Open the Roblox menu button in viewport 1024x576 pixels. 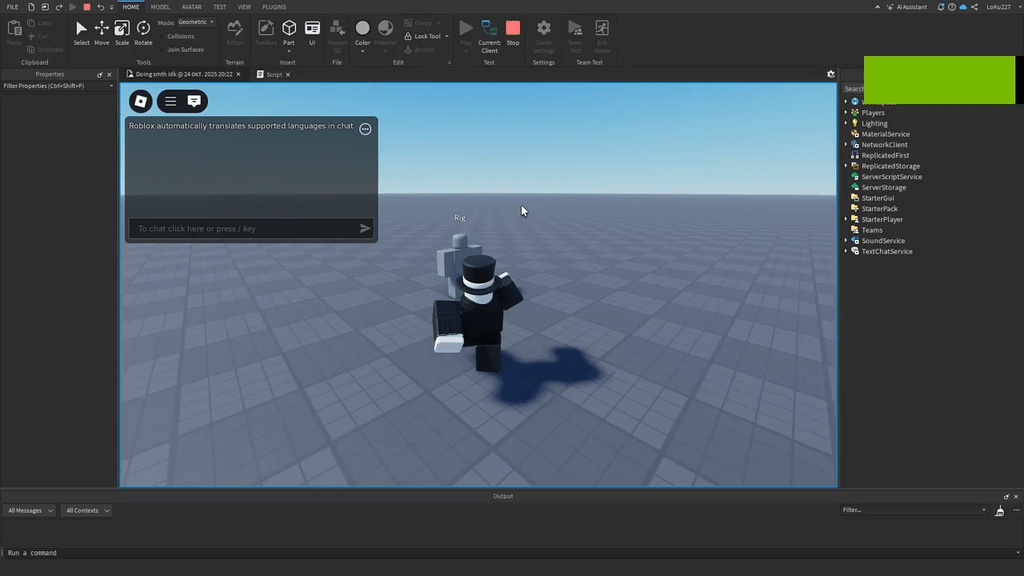[140, 101]
